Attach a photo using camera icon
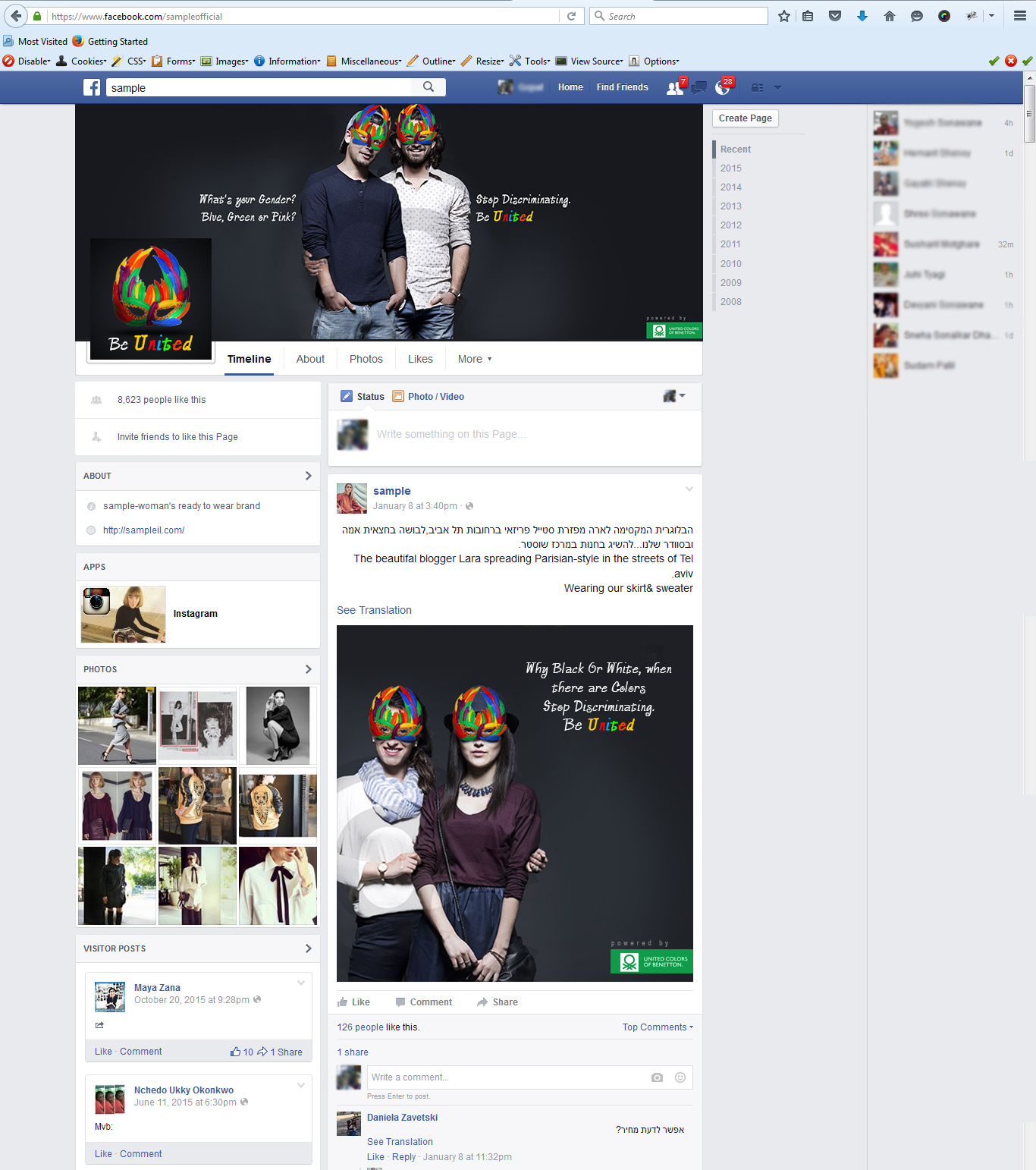Screen dimensions: 1036x1170 click(657, 1077)
